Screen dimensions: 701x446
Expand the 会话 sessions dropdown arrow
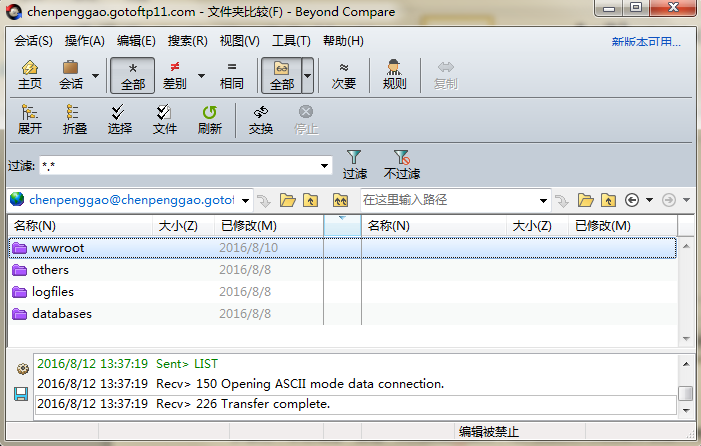95,76
